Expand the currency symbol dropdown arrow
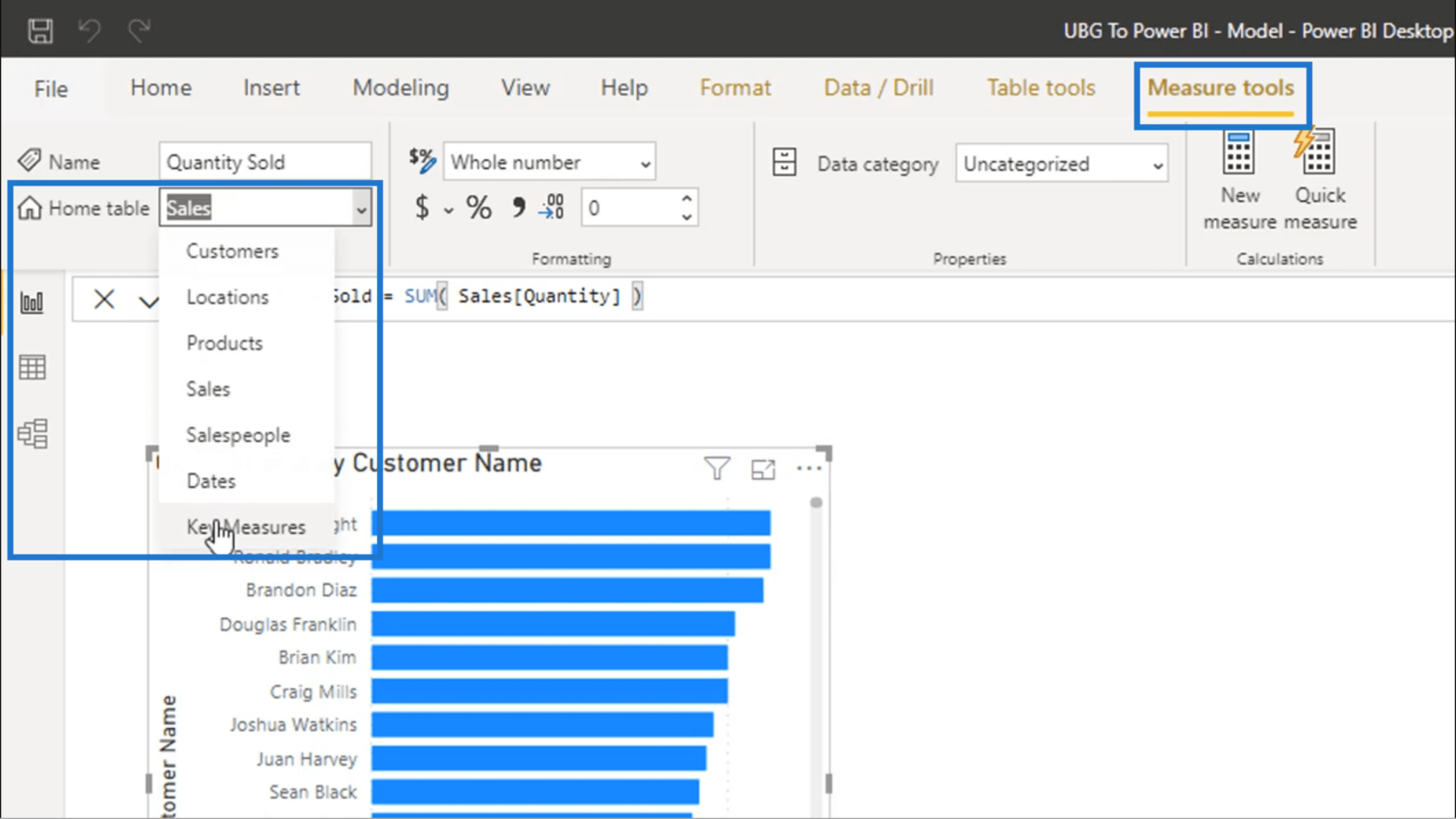This screenshot has height=819, width=1456. pyautogui.click(x=448, y=210)
